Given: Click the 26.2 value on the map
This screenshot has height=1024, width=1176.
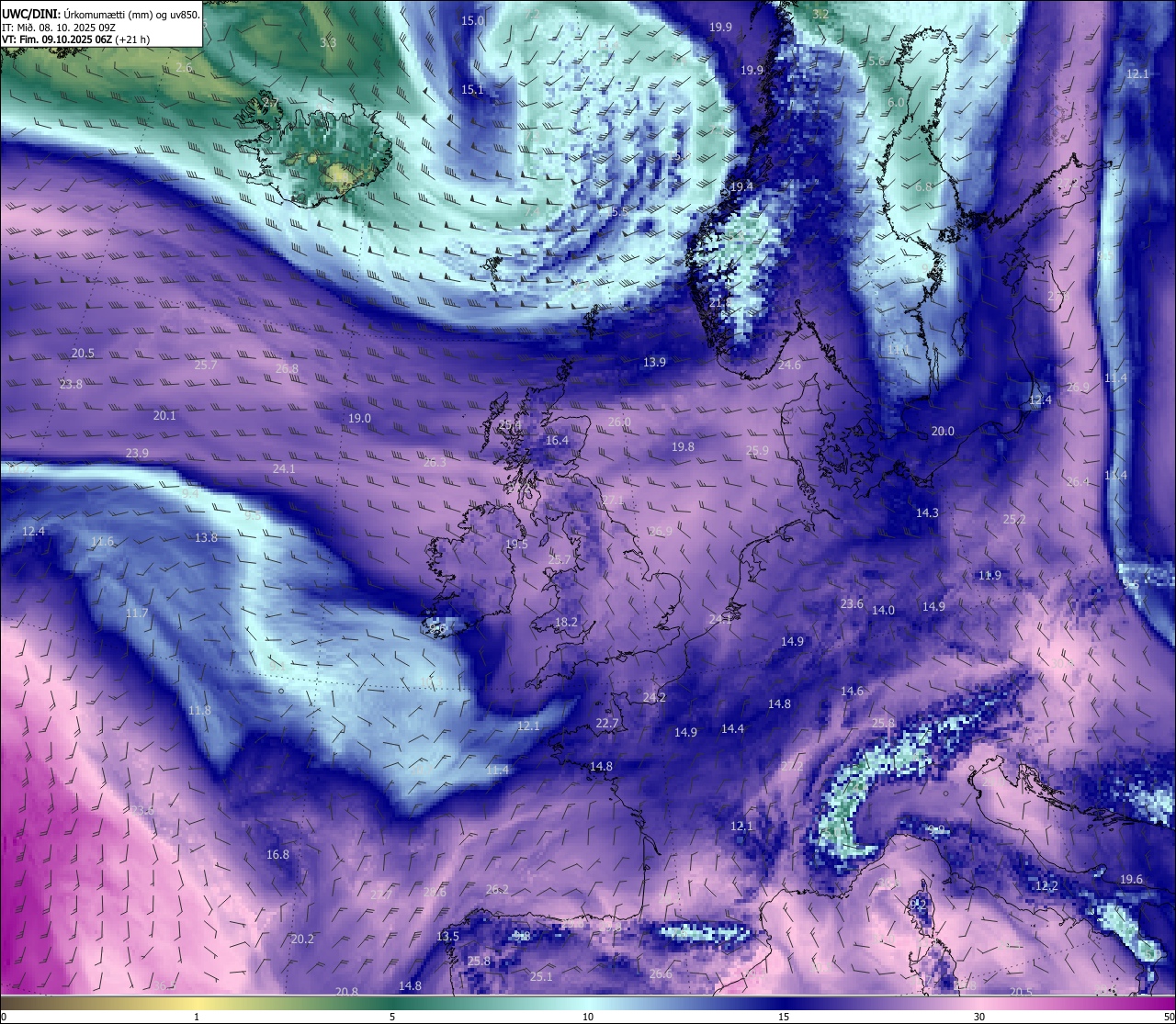Looking at the screenshot, I should click(497, 889).
